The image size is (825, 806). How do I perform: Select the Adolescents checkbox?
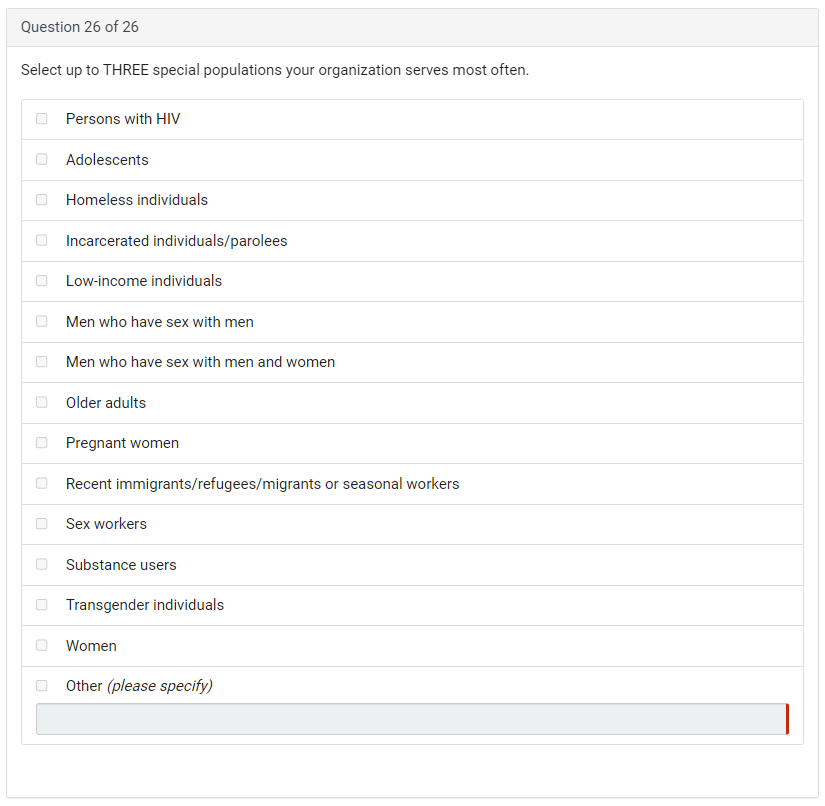pos(42,160)
